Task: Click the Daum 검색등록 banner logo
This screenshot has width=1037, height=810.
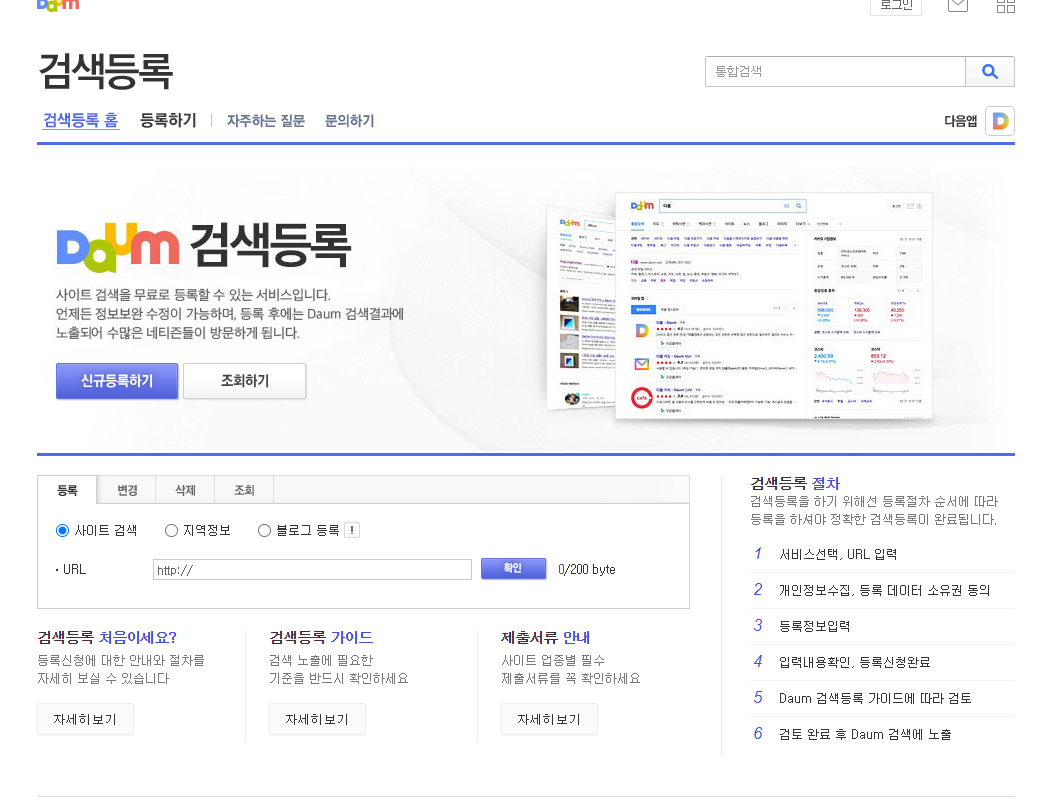Action: tap(204, 246)
